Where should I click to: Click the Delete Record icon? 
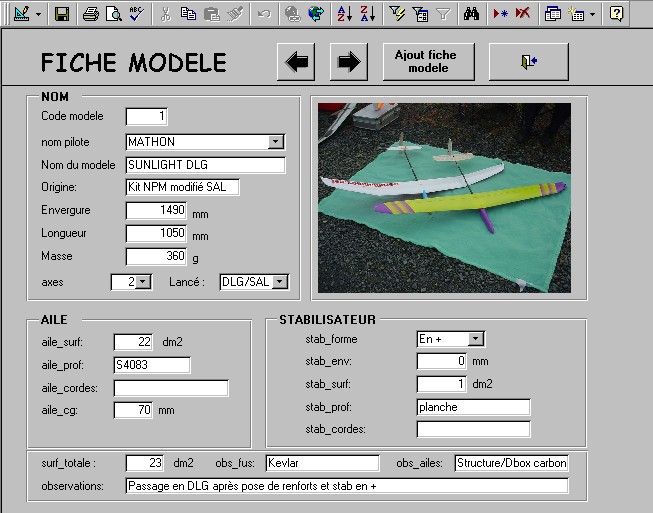tap(523, 14)
